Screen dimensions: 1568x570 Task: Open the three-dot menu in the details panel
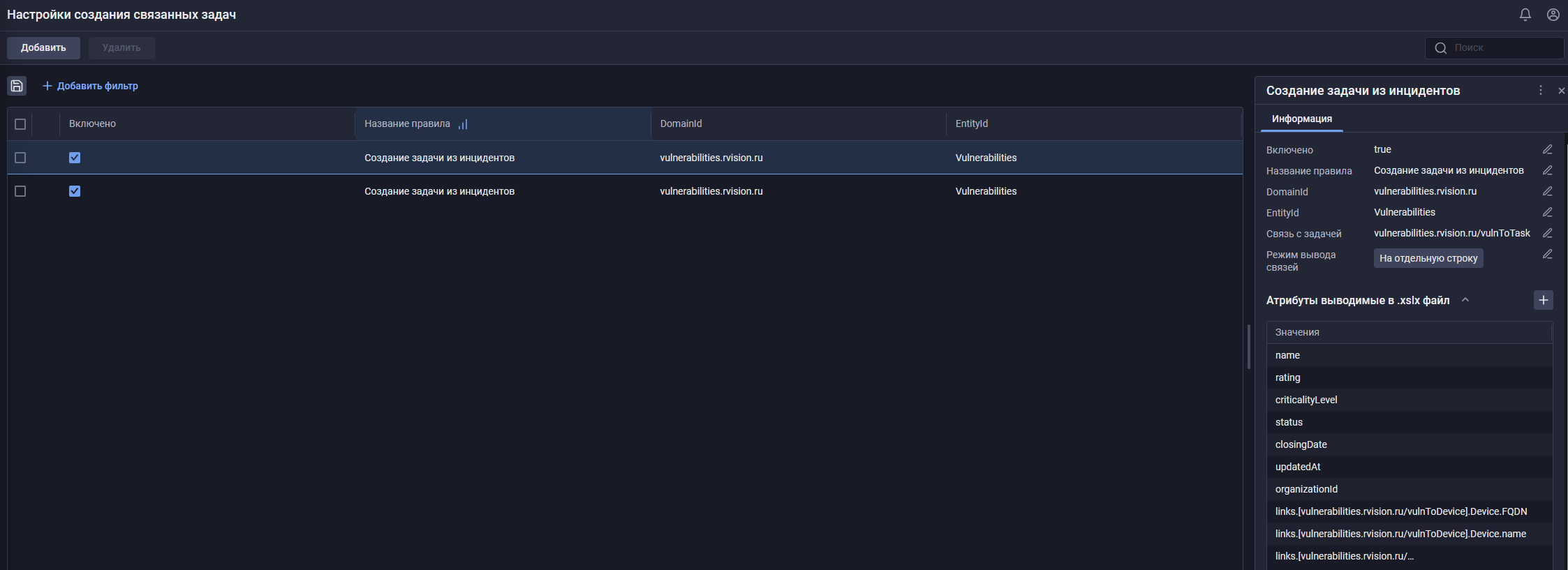[1541, 91]
